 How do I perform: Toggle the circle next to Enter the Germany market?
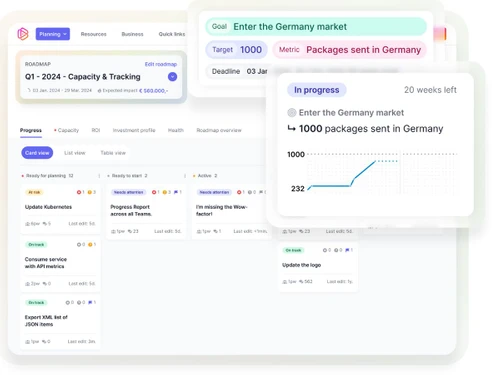click(292, 113)
